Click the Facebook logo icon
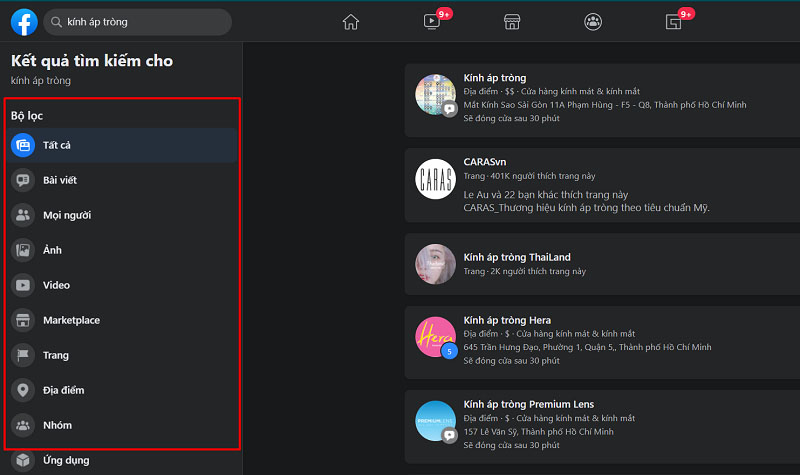 tap(24, 22)
